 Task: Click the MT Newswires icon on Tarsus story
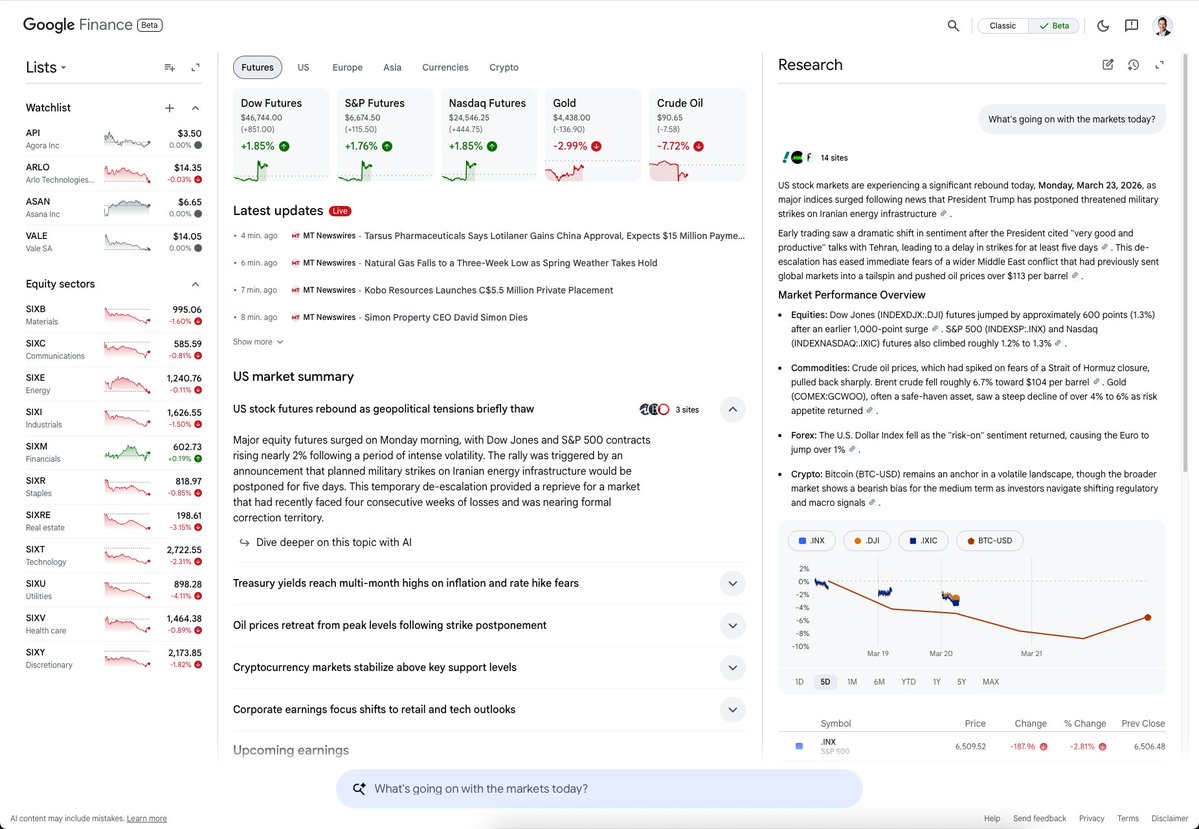(296, 236)
